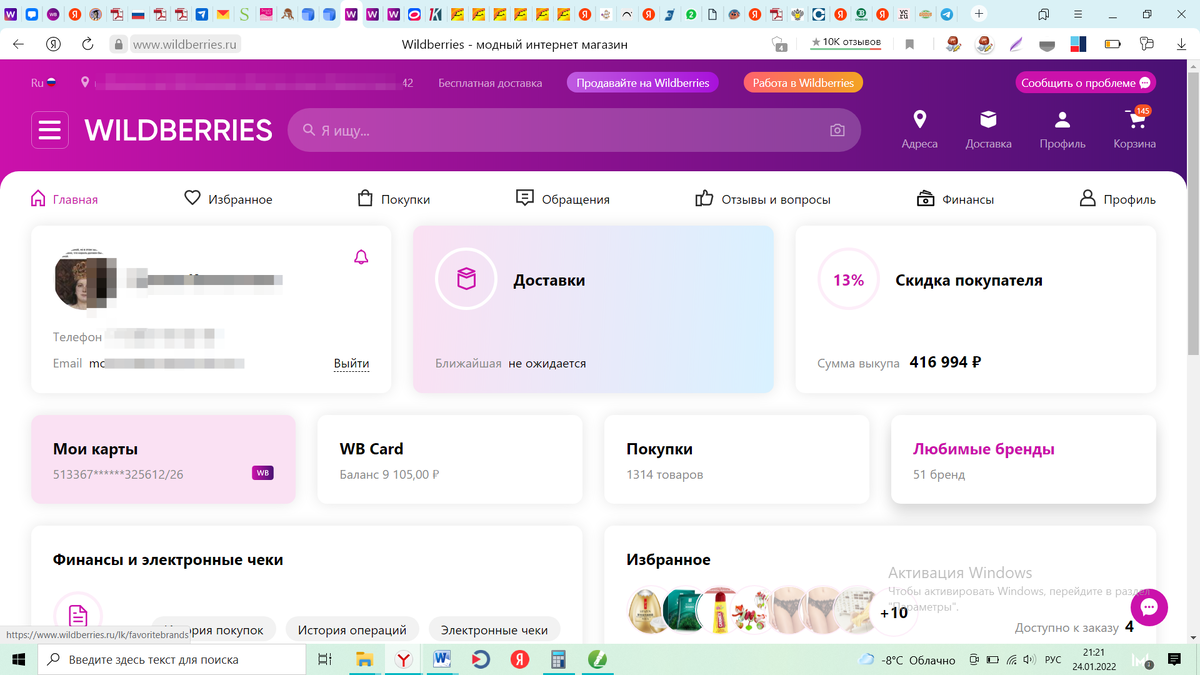The image size is (1200, 675).
Task: Click the Работа в Wildberries button
Action: [803, 83]
